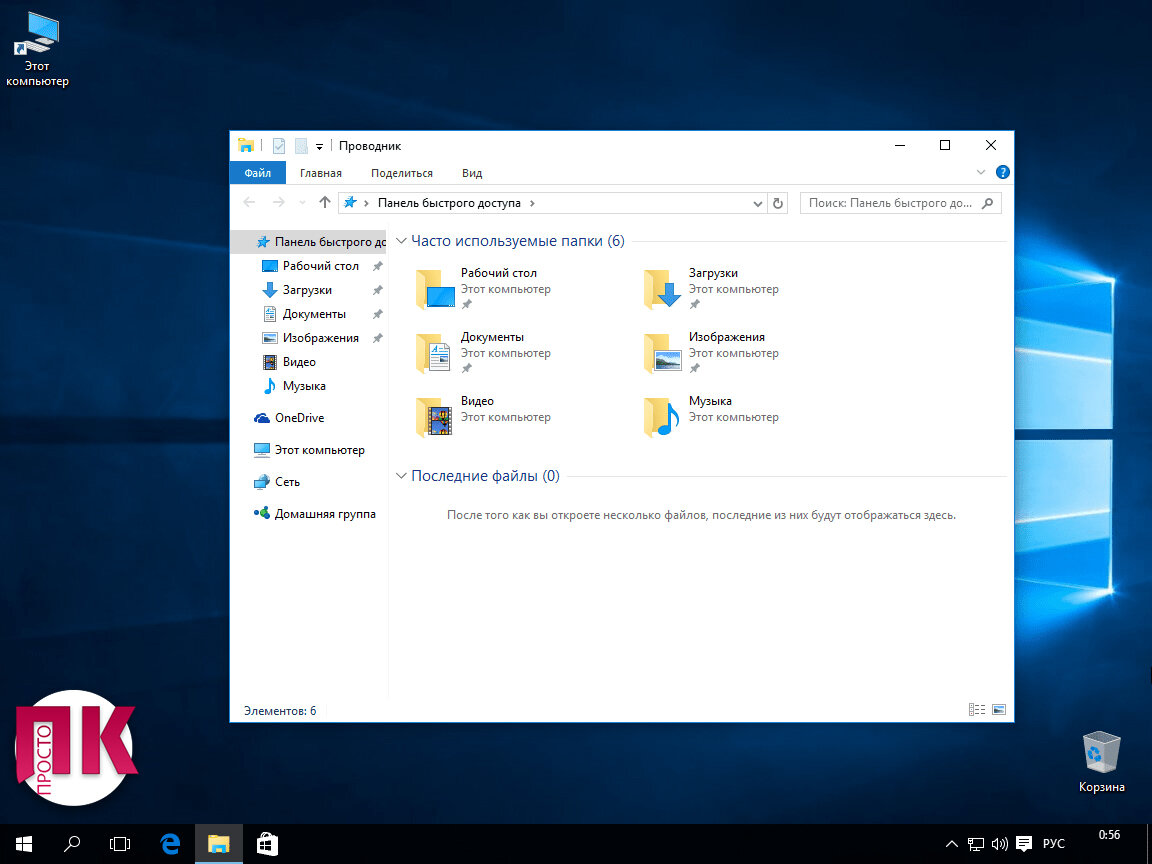Switch to the Вид ribbon tab
The height and width of the screenshot is (864, 1152).
click(472, 173)
